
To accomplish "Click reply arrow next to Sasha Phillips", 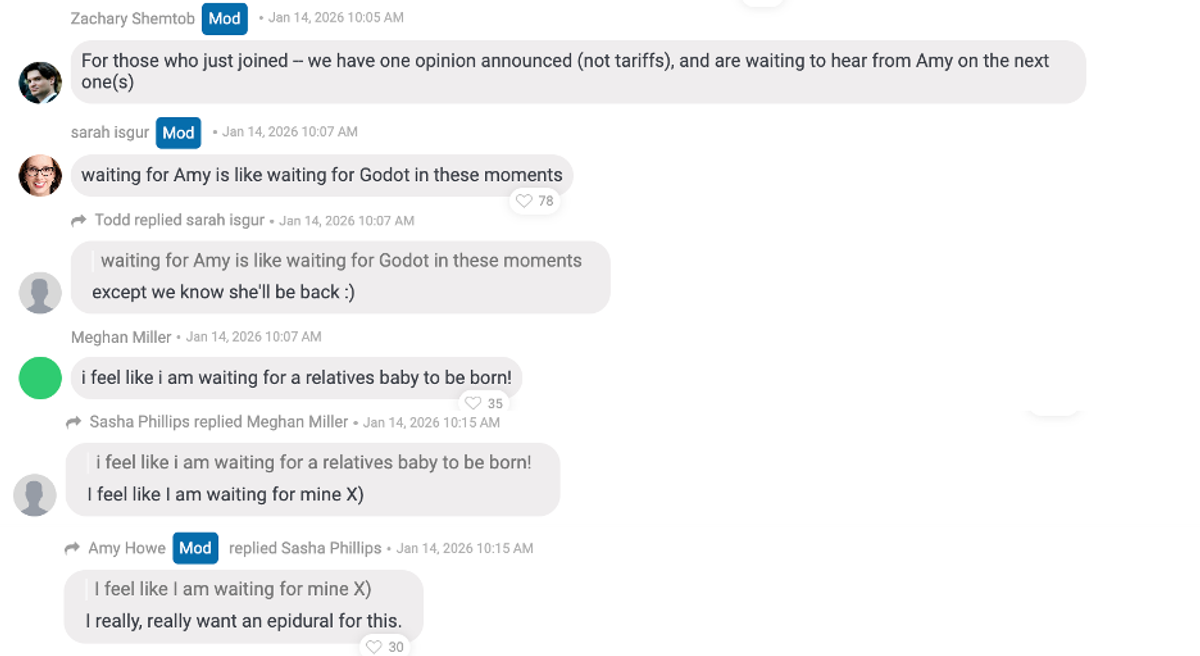I will [73, 423].
